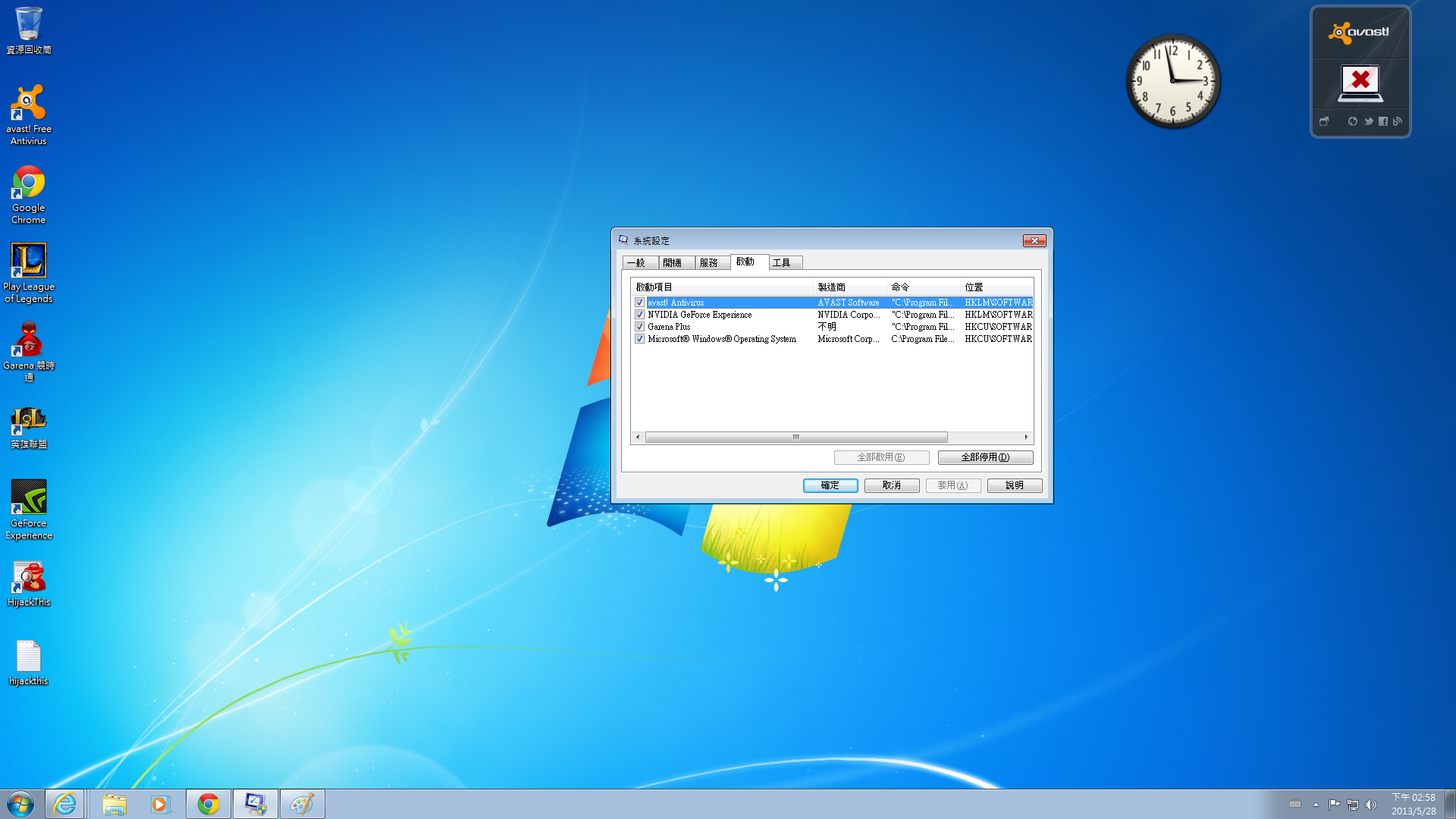Switch to the 服務 tab
The height and width of the screenshot is (819, 1456).
click(x=713, y=263)
